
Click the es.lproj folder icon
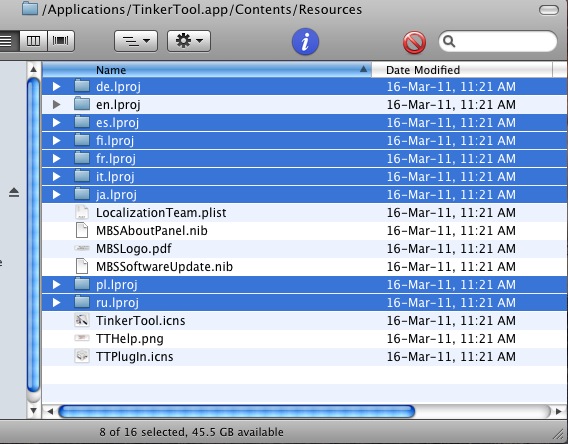(x=82, y=122)
